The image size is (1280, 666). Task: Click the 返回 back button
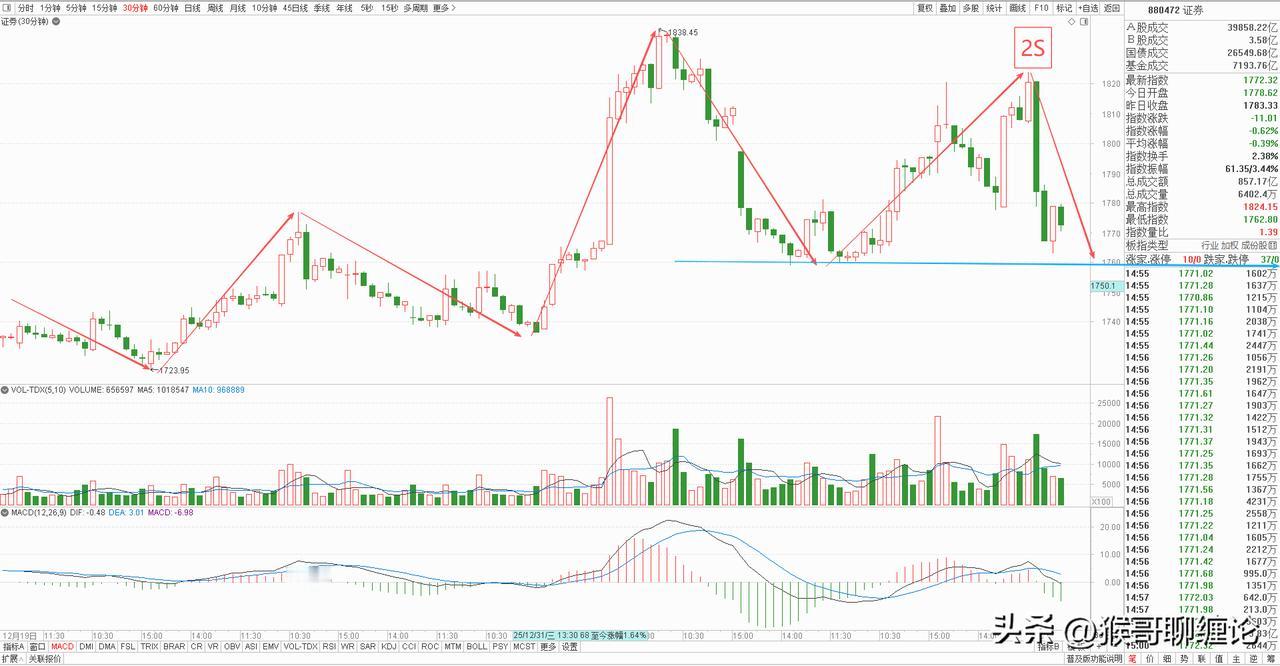coord(1111,8)
